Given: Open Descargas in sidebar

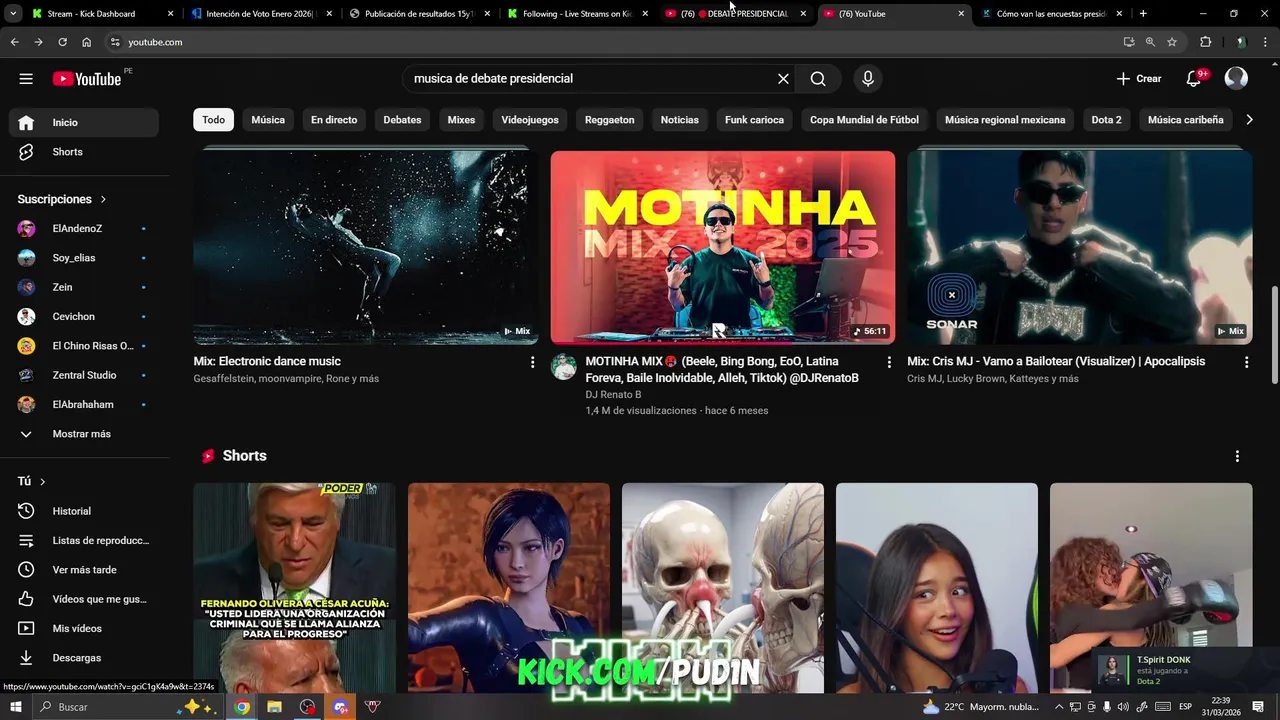Looking at the screenshot, I should [84, 658].
